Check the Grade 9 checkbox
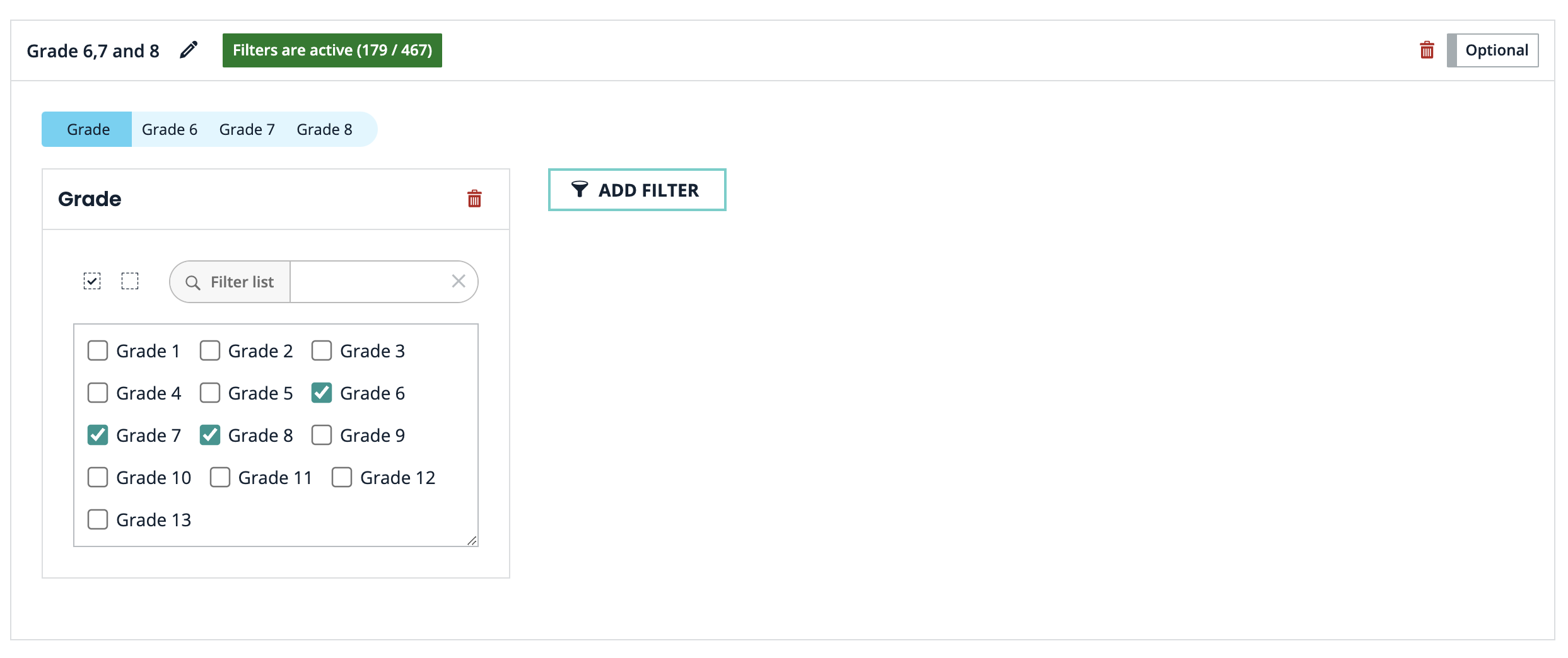Viewport: 1568px width, 658px height. (x=322, y=436)
